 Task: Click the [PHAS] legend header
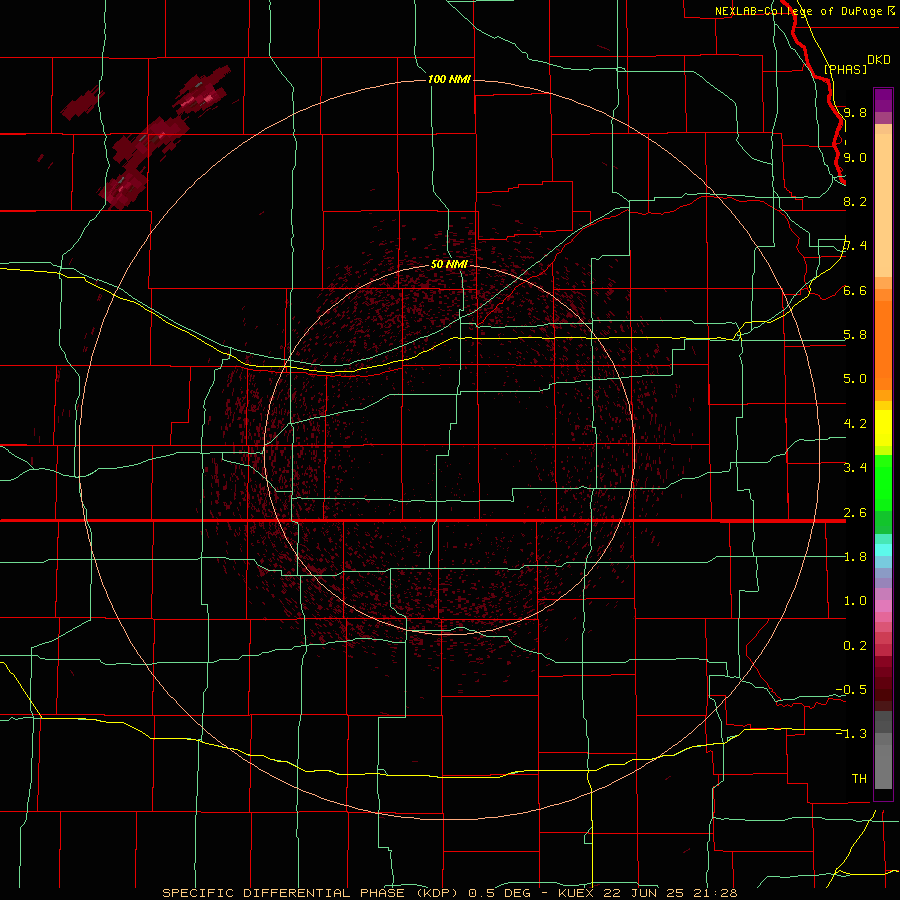[x=845, y=69]
